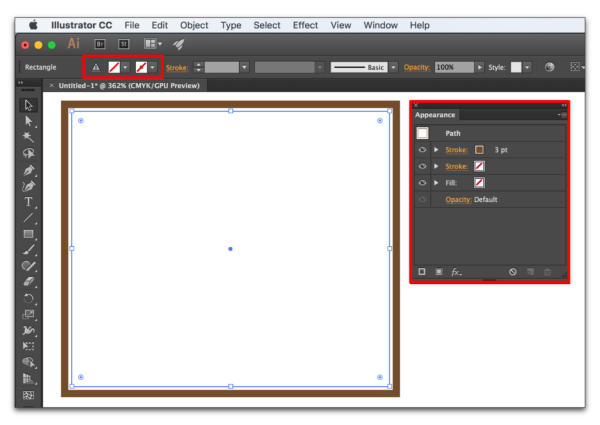Click the Add New Effect fx icon
The height and width of the screenshot is (425, 600).
[x=456, y=272]
